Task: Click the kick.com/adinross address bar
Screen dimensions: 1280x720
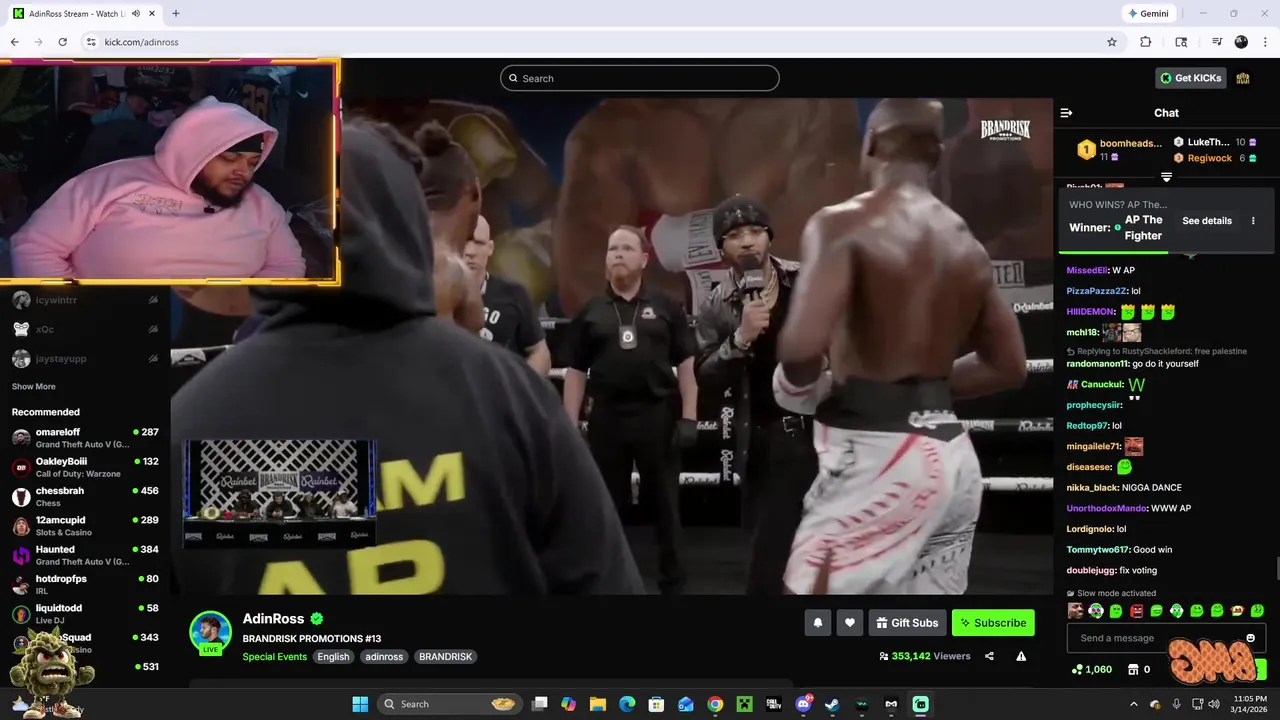Action: point(600,42)
